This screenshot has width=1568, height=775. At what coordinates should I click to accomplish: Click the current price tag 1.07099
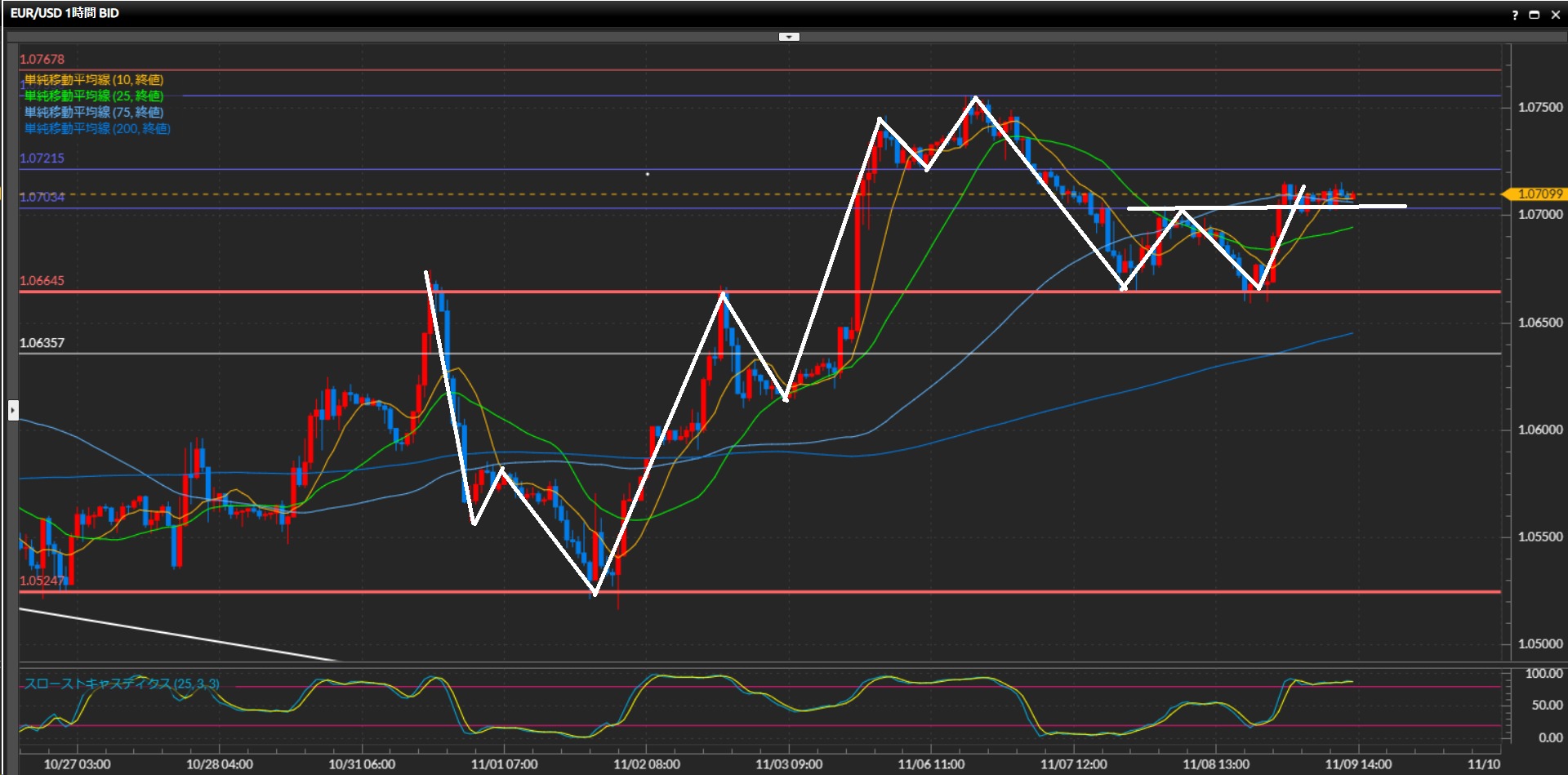pos(1539,194)
